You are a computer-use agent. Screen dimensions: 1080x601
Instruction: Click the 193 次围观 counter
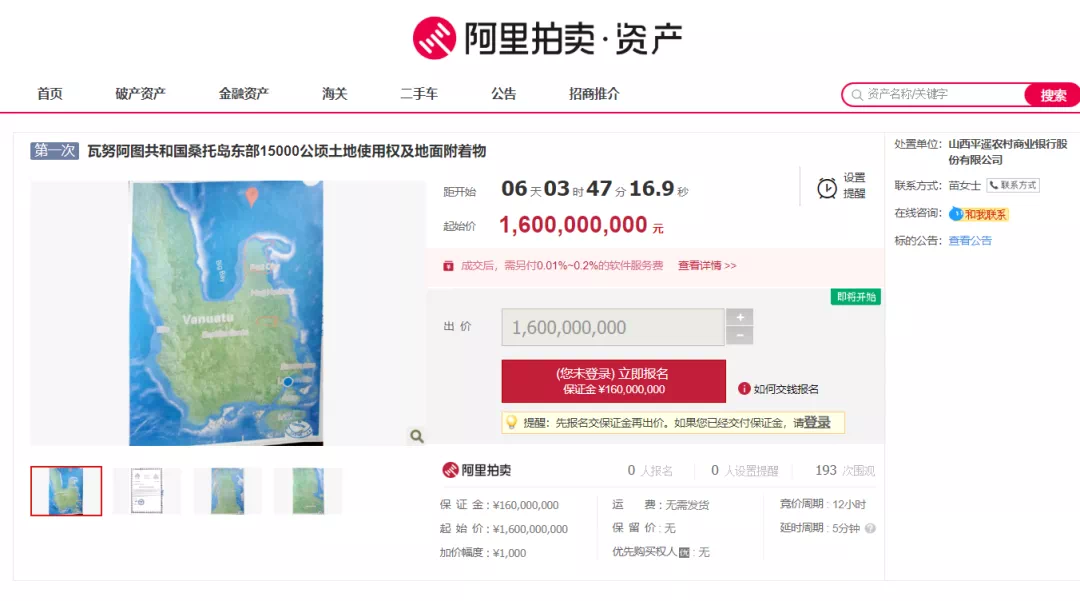click(x=844, y=471)
